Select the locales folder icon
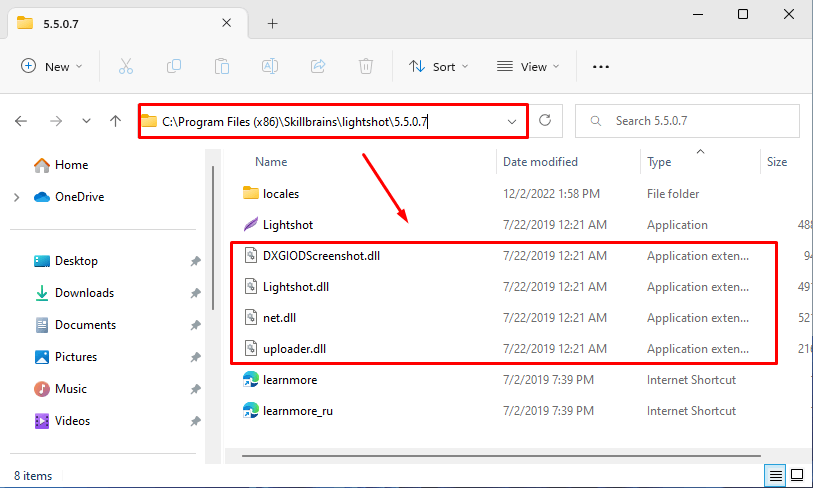813x488 pixels. pyautogui.click(x=250, y=193)
